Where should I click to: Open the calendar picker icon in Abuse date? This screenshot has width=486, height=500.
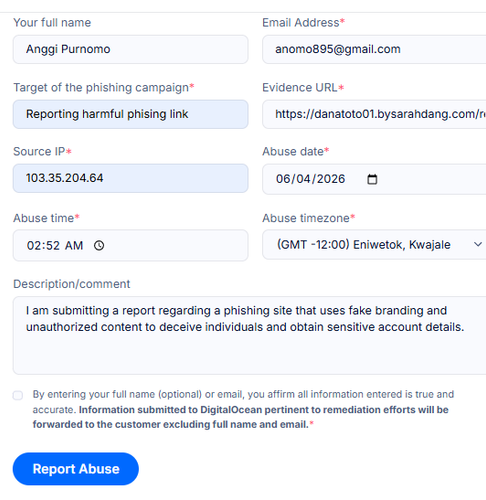pyautogui.click(x=372, y=179)
